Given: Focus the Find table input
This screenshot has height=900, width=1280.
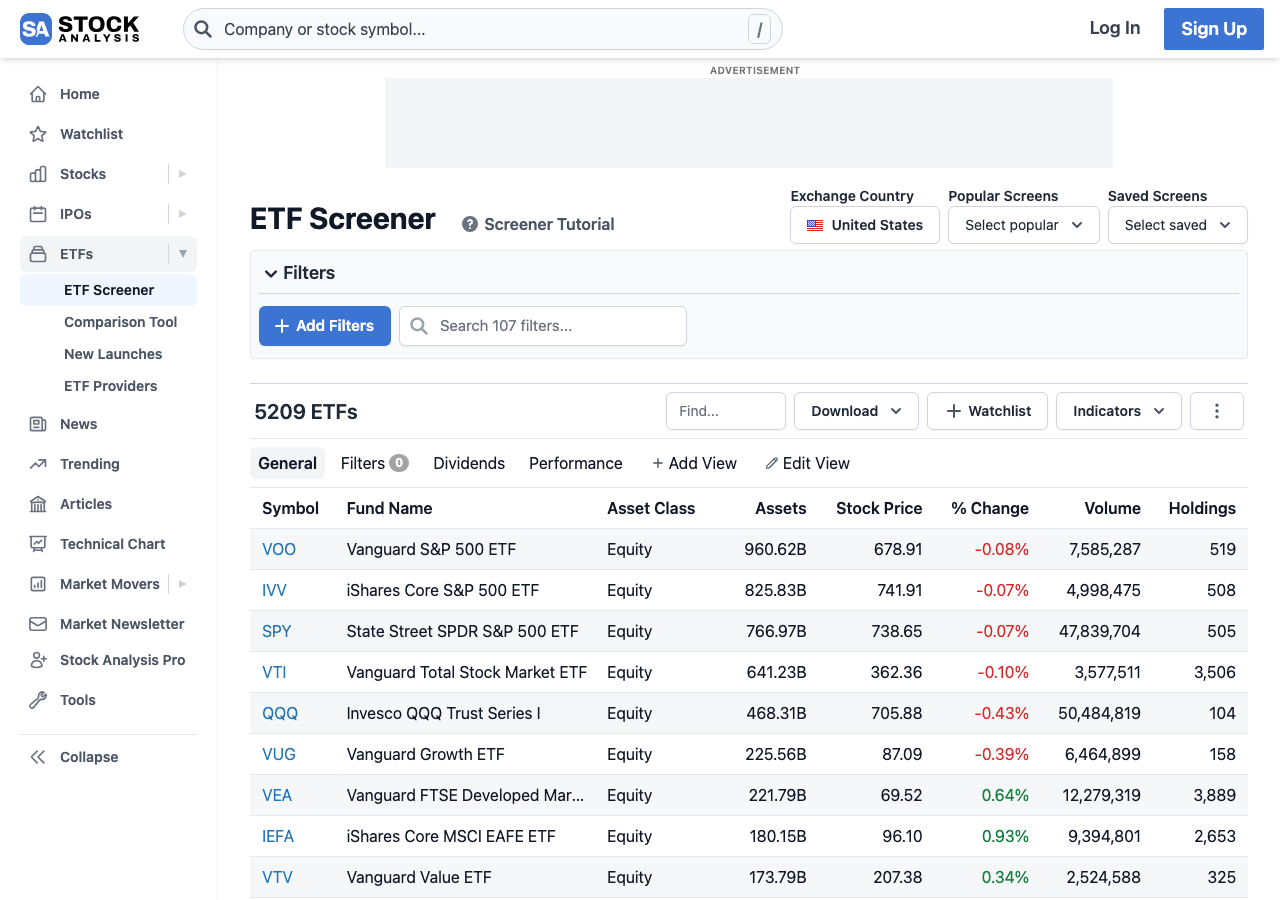Looking at the screenshot, I should click(x=726, y=411).
